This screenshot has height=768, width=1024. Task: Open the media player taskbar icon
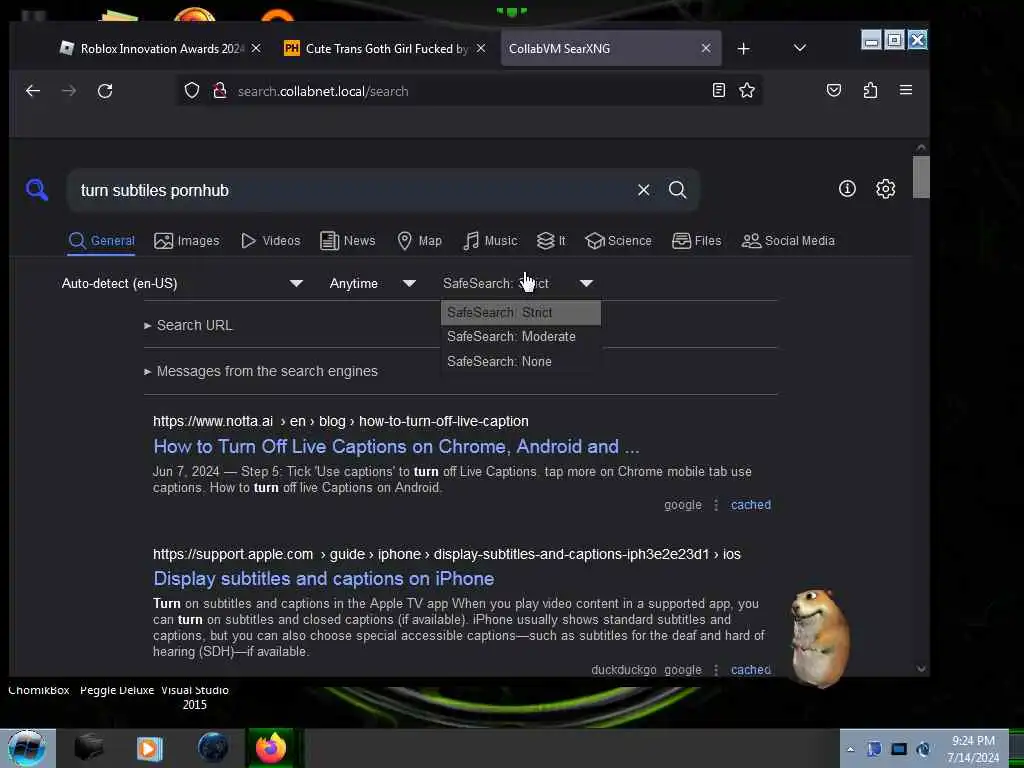pyautogui.click(x=149, y=748)
